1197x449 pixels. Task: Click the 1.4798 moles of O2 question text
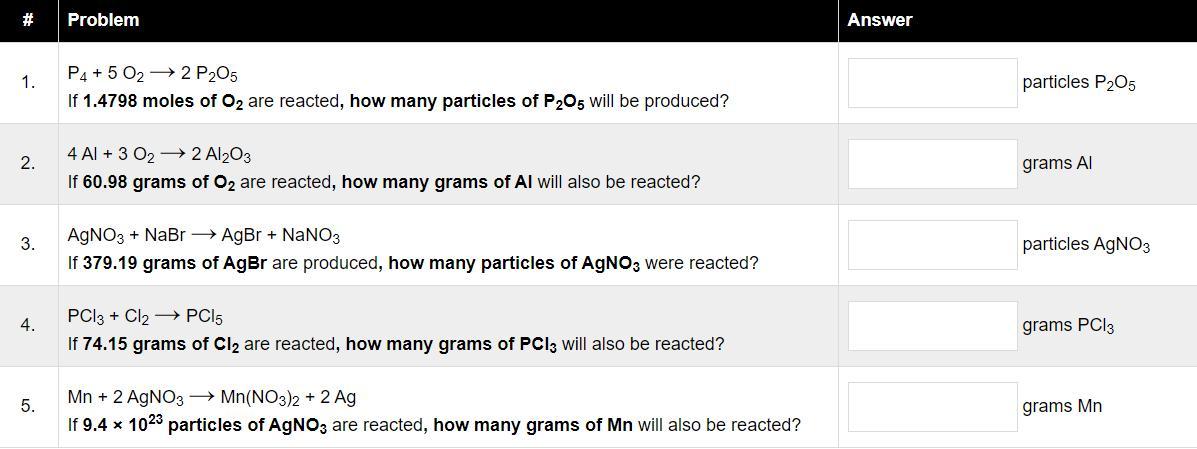[398, 102]
